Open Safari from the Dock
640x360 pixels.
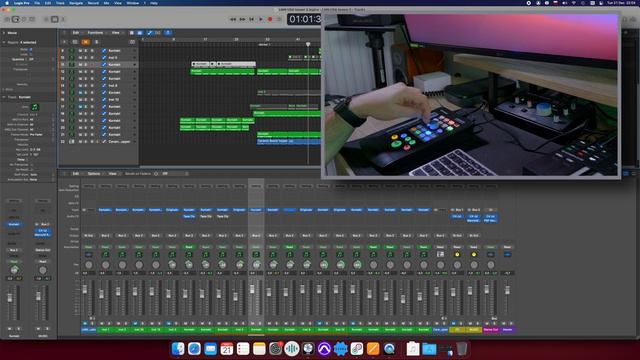click(x=194, y=349)
